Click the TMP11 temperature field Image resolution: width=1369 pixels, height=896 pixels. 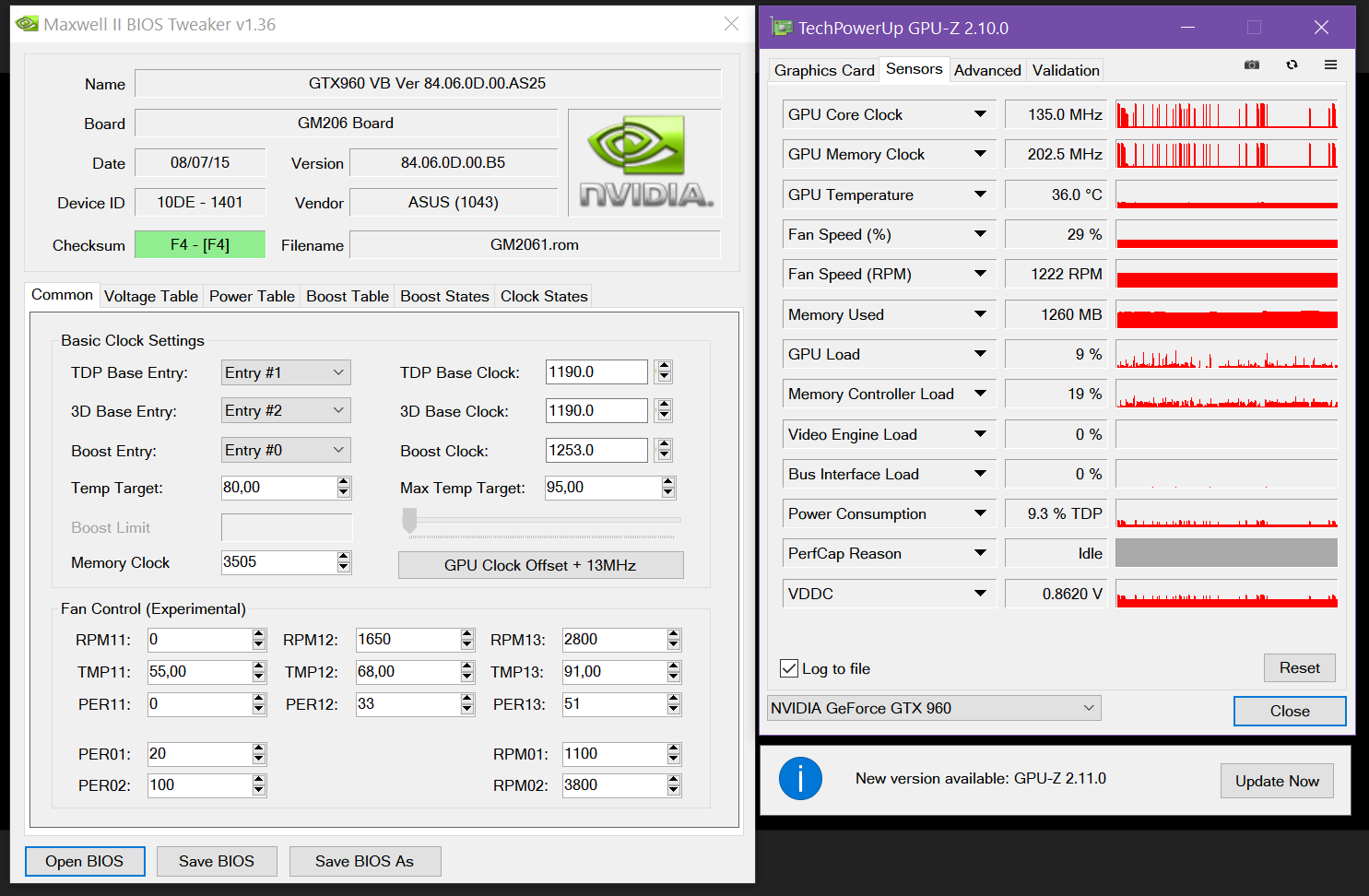pos(199,672)
